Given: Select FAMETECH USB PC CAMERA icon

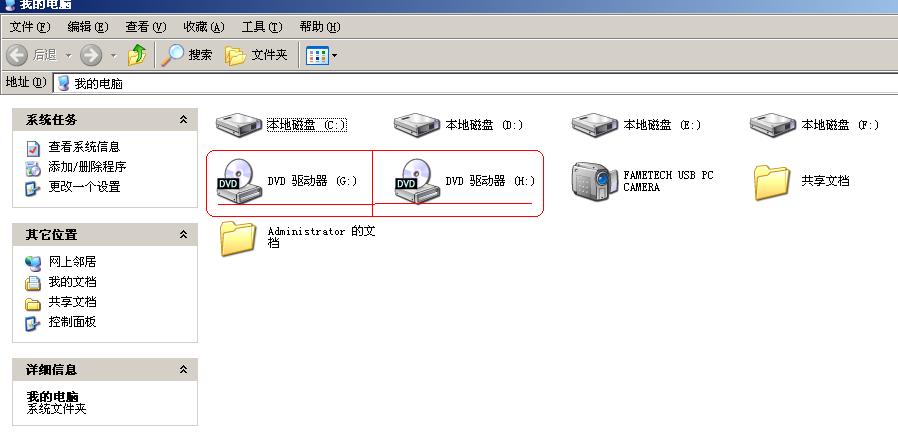Looking at the screenshot, I should (595, 181).
